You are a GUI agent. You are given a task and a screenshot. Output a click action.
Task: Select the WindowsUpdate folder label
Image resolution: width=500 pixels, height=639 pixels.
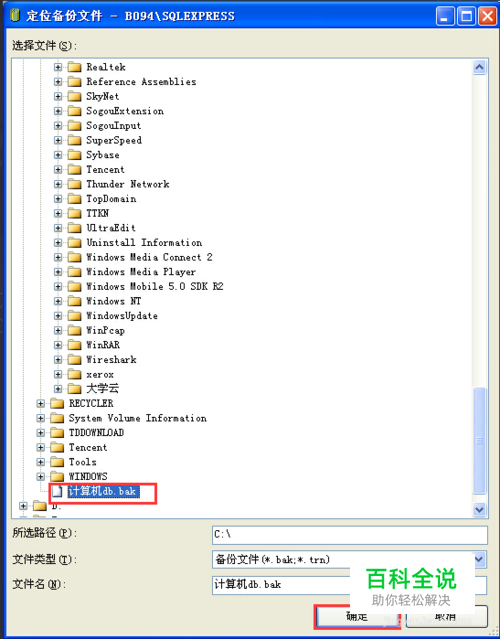click(122, 316)
